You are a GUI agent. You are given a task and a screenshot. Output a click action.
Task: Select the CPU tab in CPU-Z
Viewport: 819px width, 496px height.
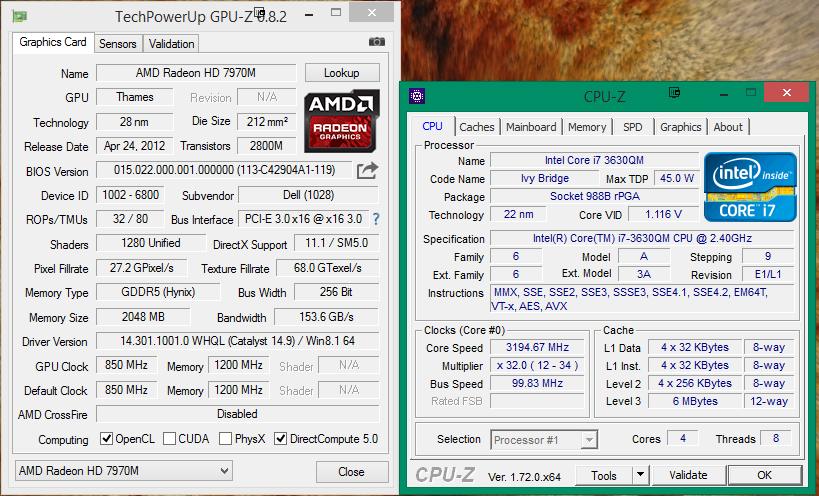pyautogui.click(x=432, y=126)
